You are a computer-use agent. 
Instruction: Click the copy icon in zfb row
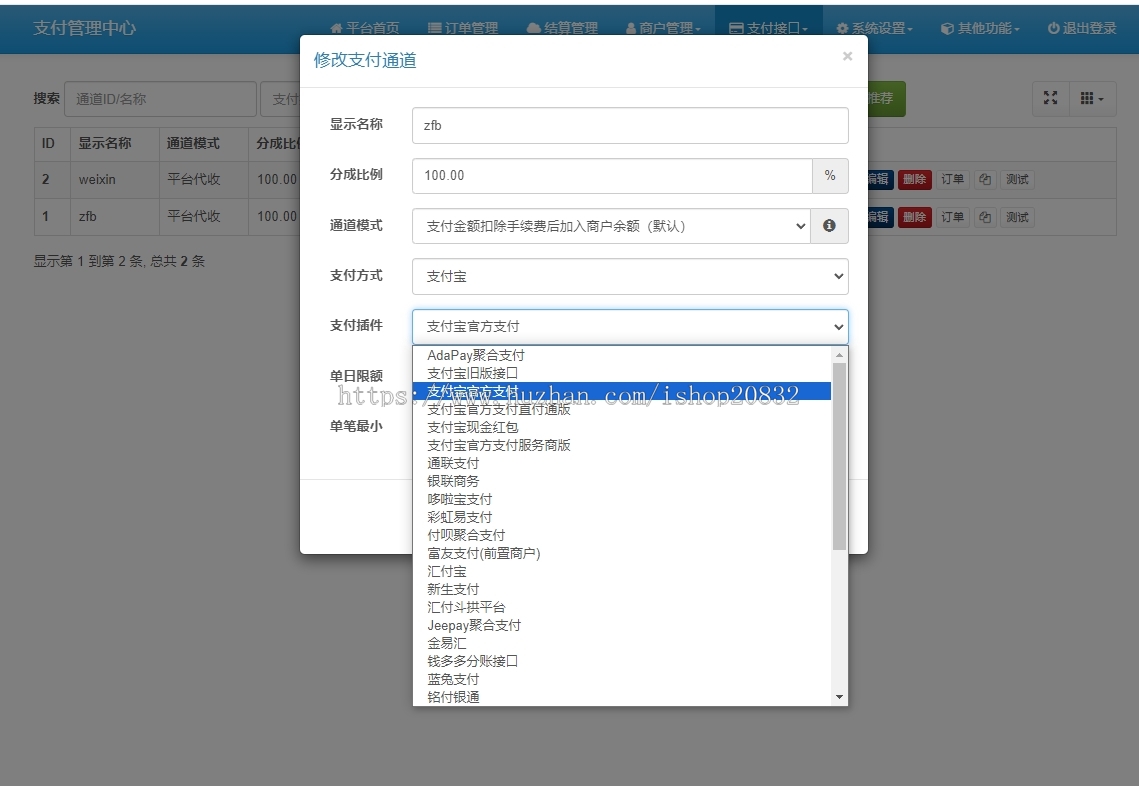(x=985, y=217)
